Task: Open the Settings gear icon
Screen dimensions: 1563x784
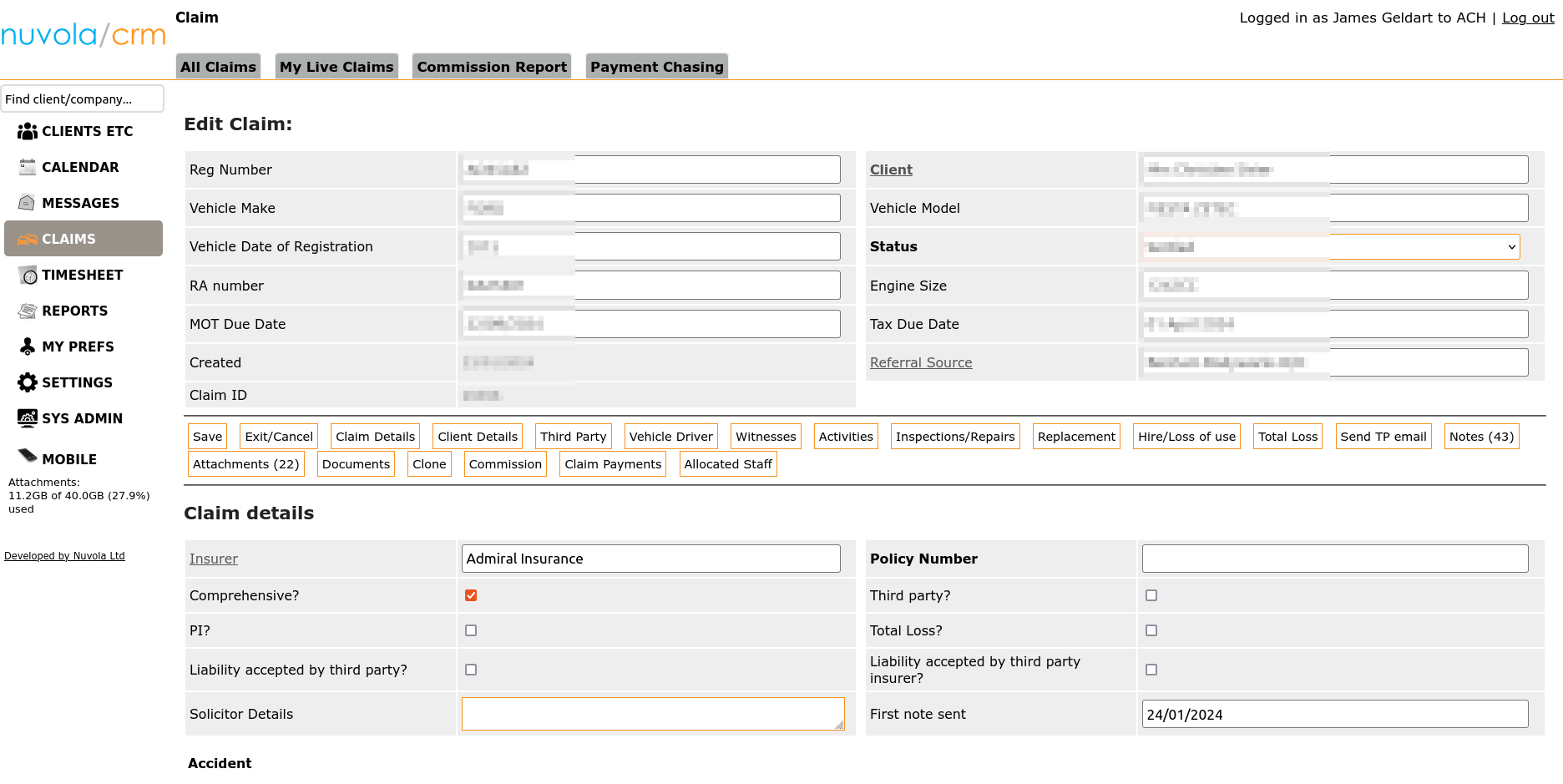Action: (x=28, y=382)
